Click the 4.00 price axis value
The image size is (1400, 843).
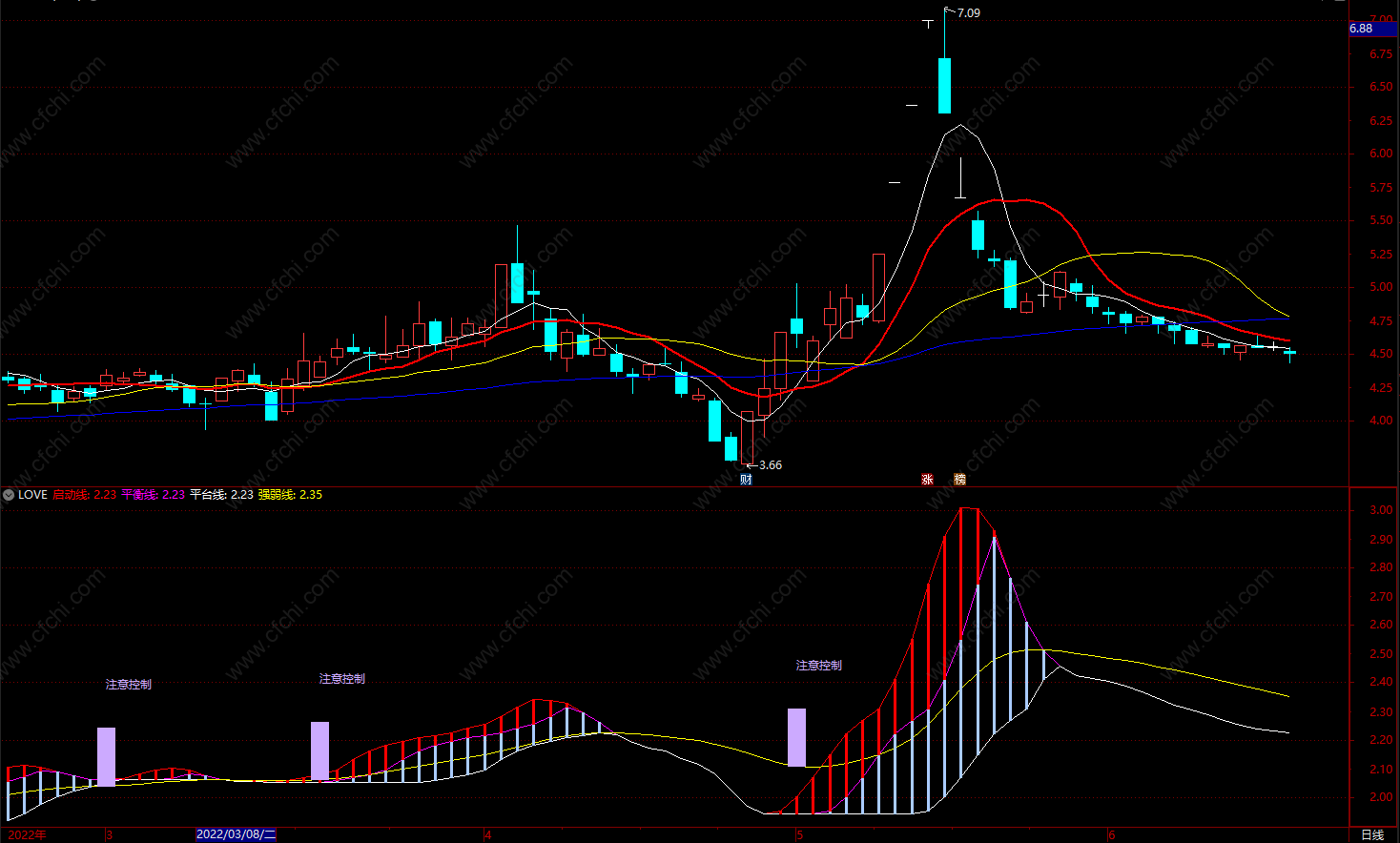coord(1380,421)
